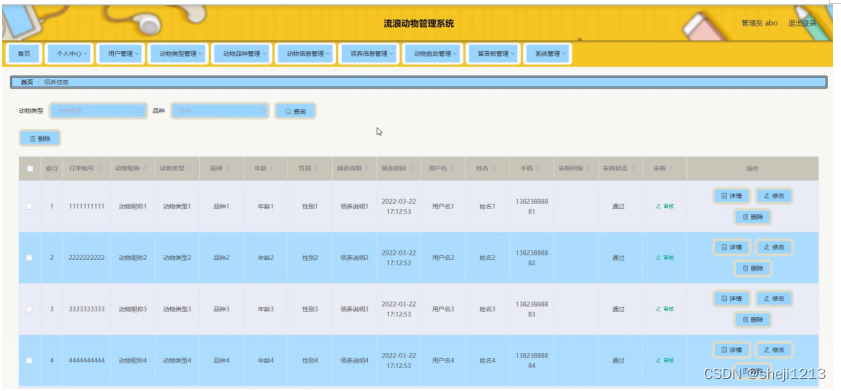Expand the 领养信息管理 dropdown menu
Screen dimensions: 841x391
point(368,54)
